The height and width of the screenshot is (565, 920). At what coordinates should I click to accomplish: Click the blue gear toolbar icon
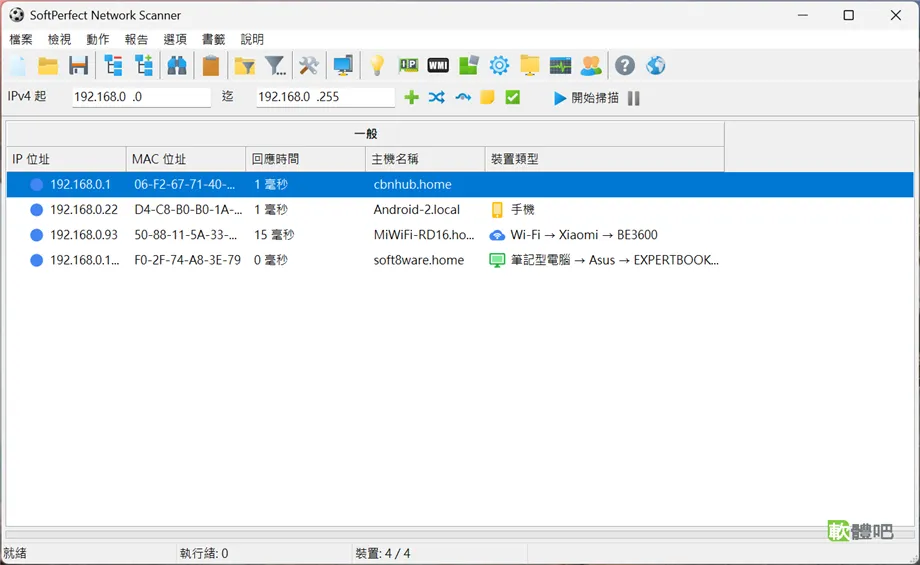499,66
